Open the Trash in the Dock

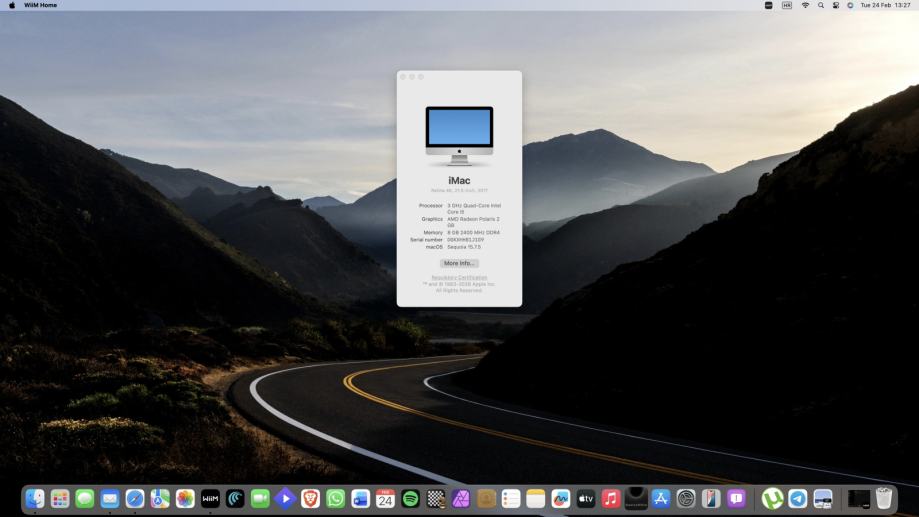(884, 498)
